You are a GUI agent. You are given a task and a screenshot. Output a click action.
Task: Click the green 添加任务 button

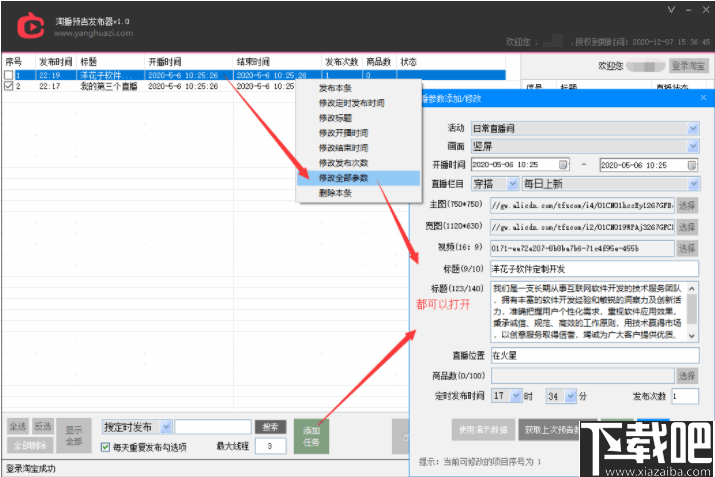point(311,436)
